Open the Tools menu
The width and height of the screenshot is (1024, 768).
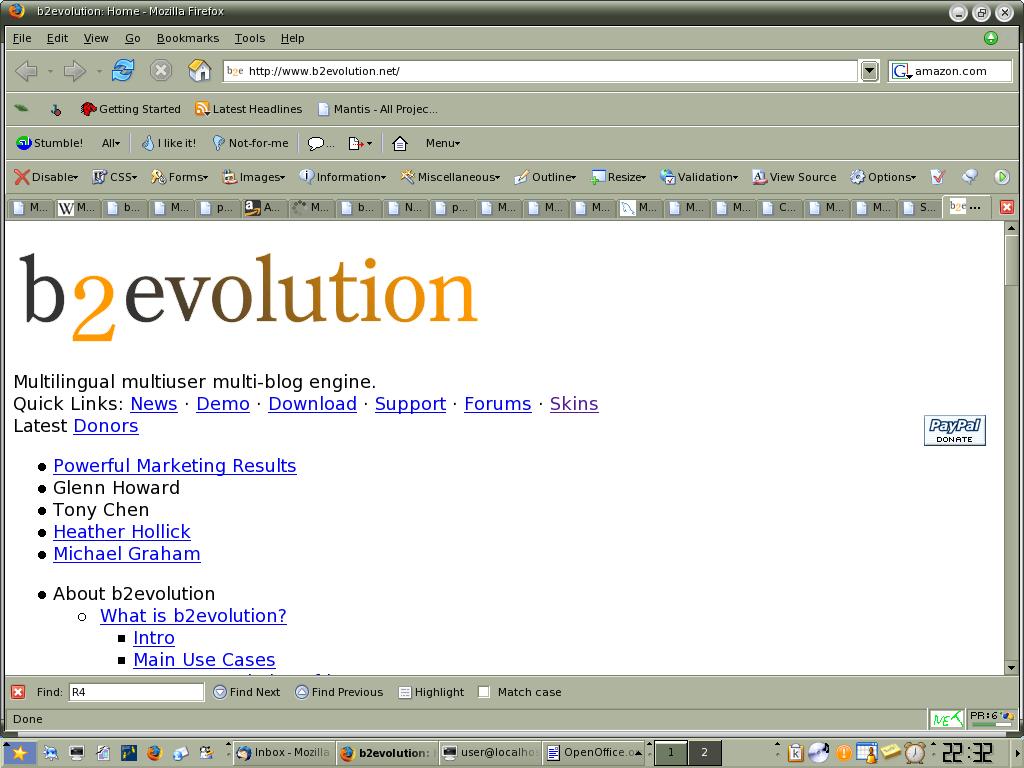[250, 38]
